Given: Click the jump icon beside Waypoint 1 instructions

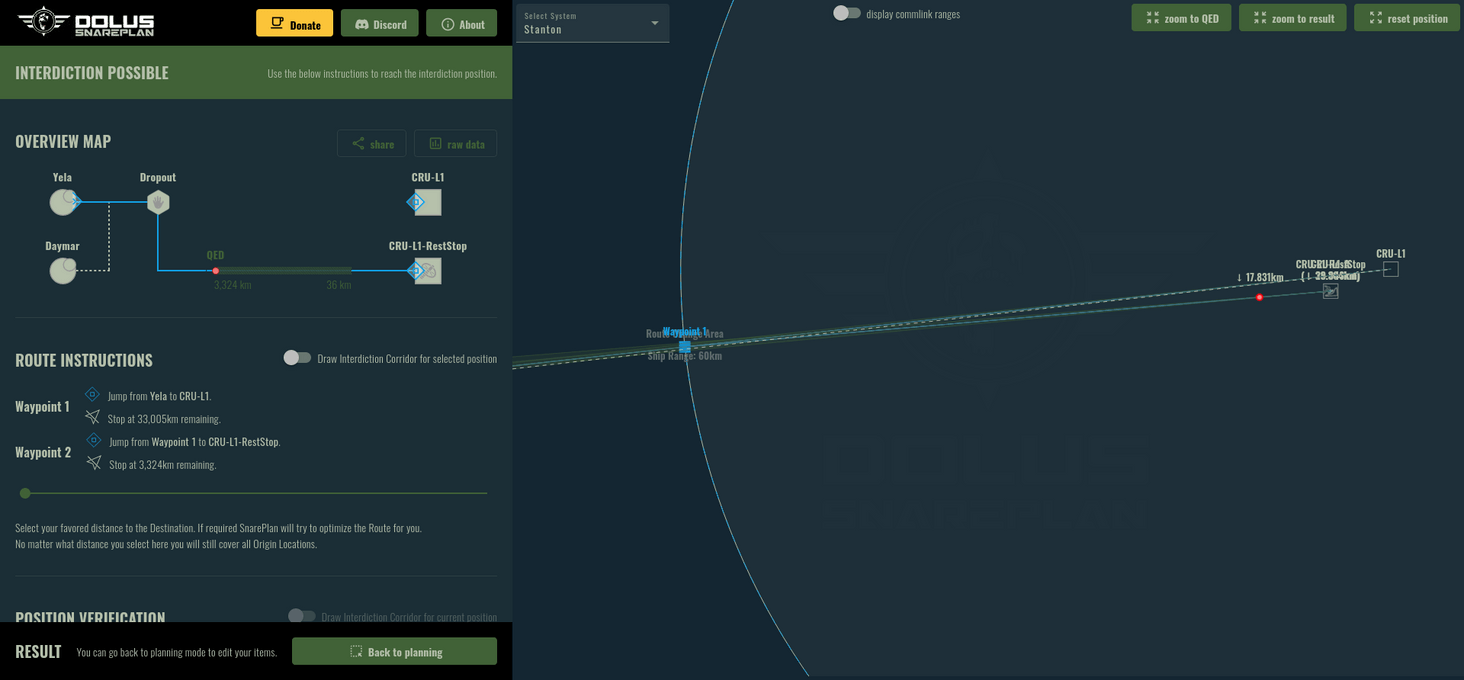Looking at the screenshot, I should (92, 394).
